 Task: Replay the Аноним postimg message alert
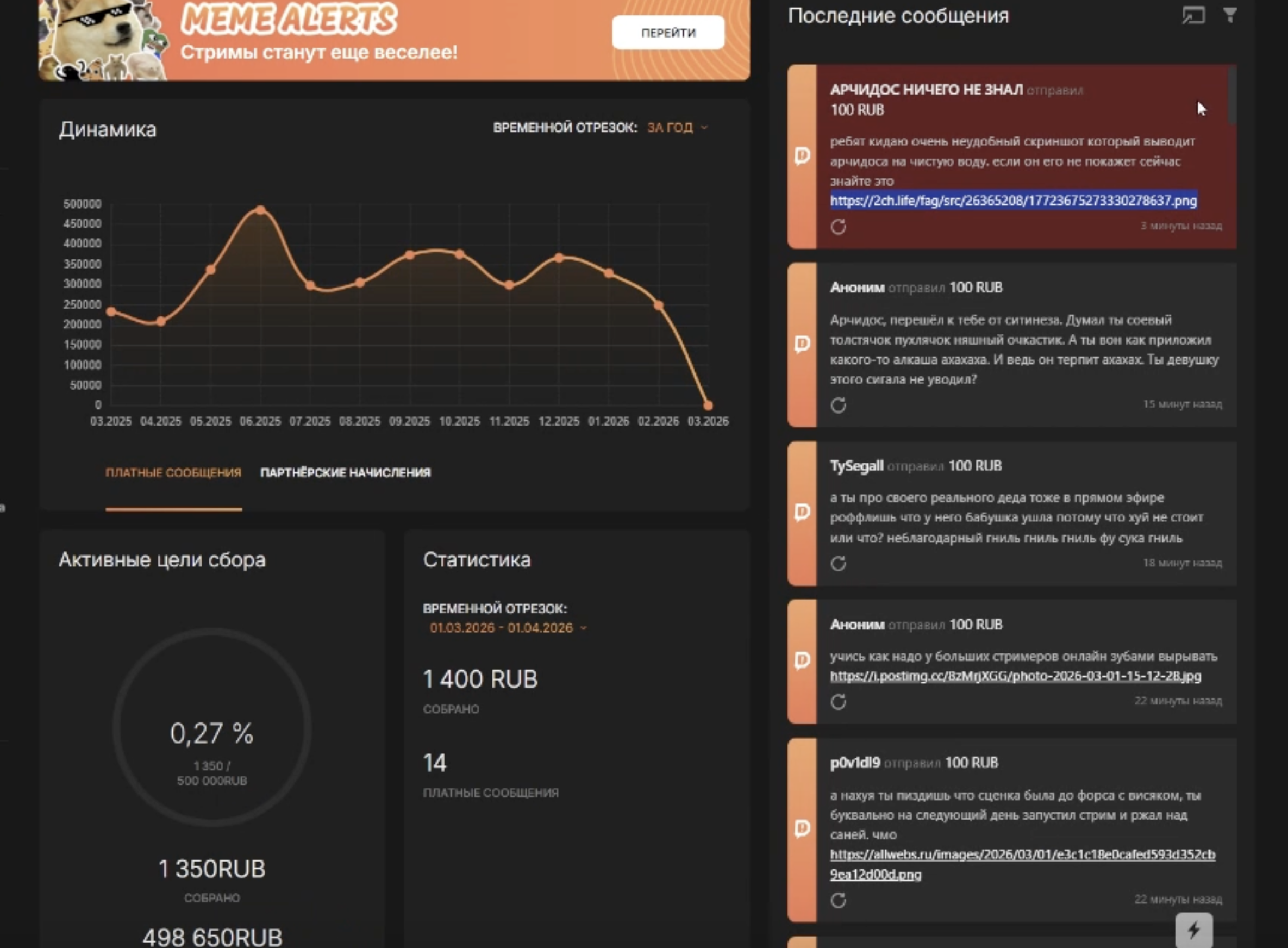(x=838, y=702)
